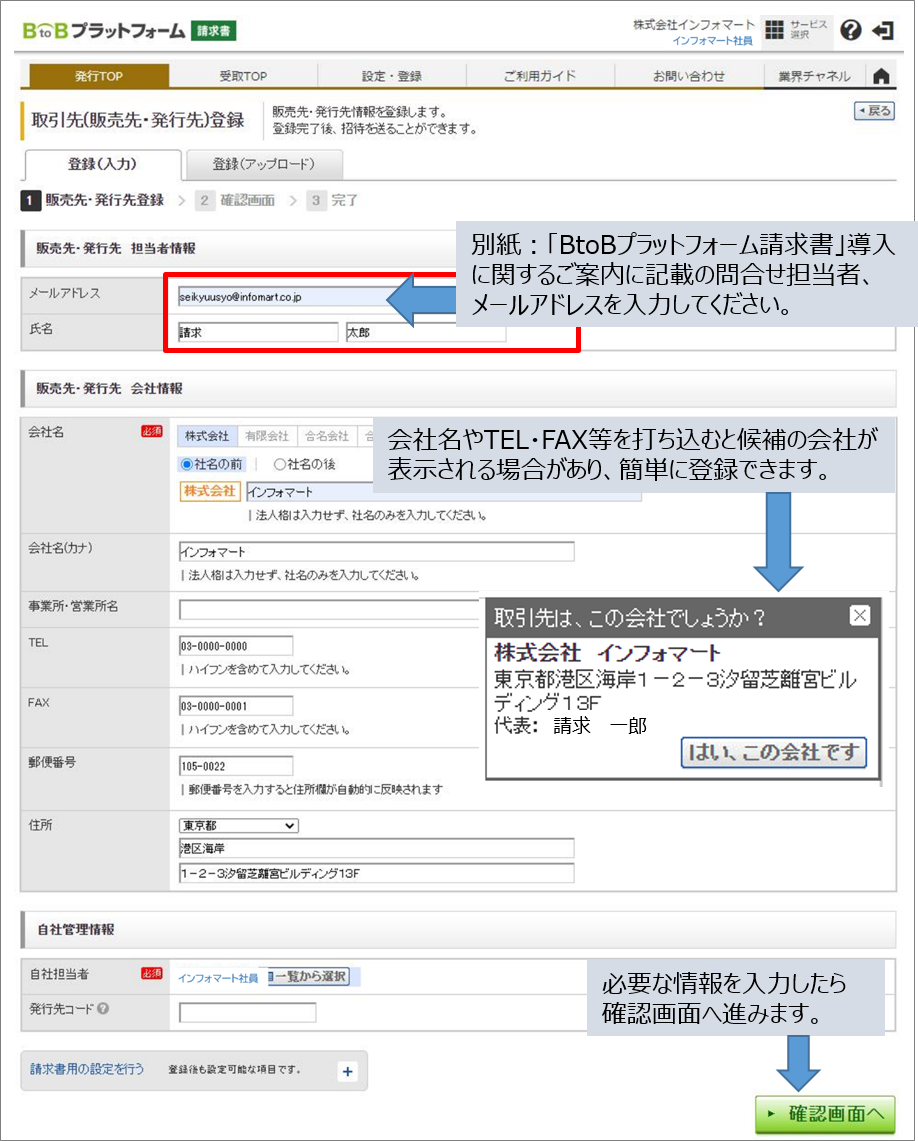
Task: Click the TEL field 03-0000-0000
Action: 236,646
